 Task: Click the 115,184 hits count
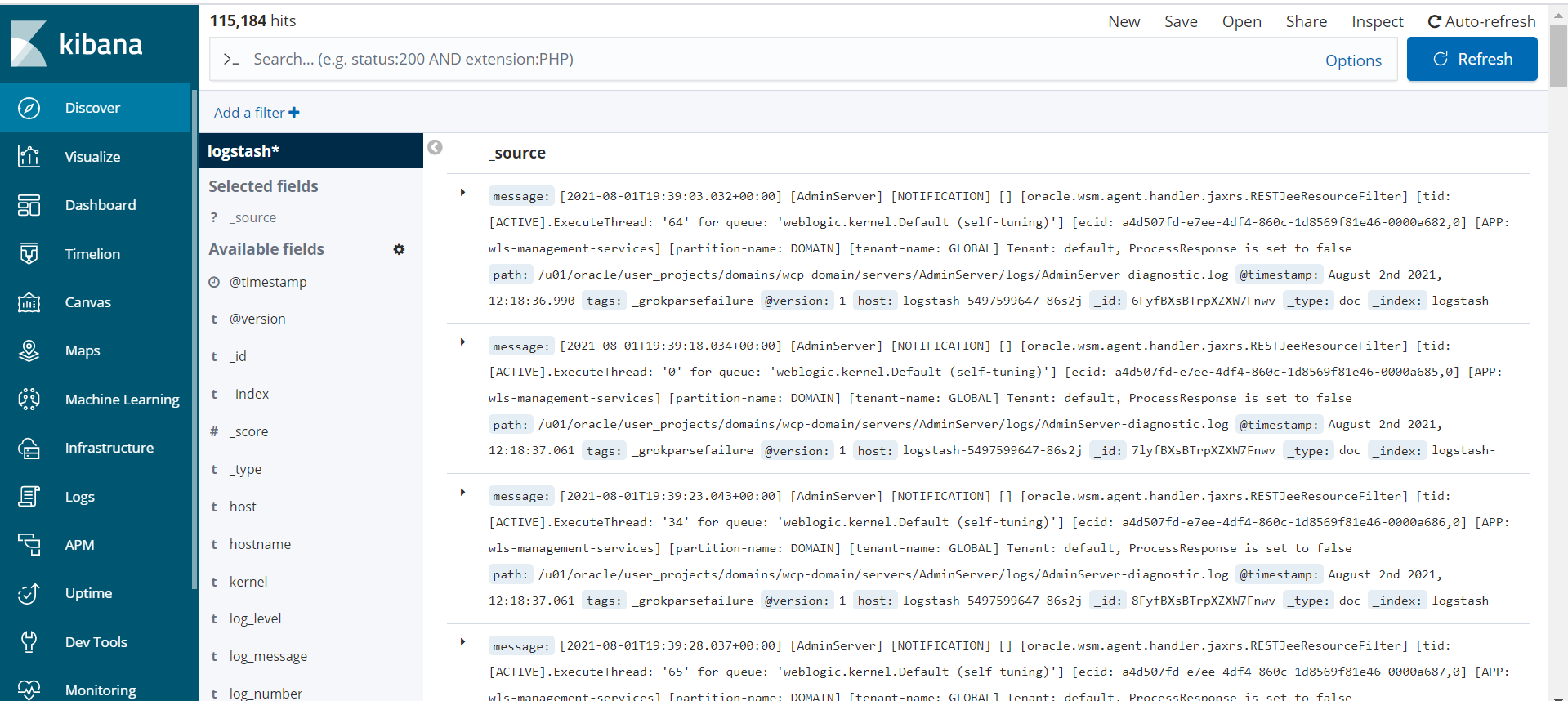pos(252,20)
